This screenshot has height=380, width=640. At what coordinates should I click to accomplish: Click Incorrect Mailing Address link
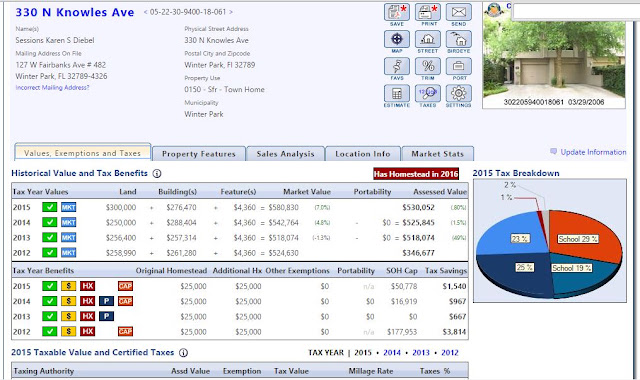click(x=52, y=87)
